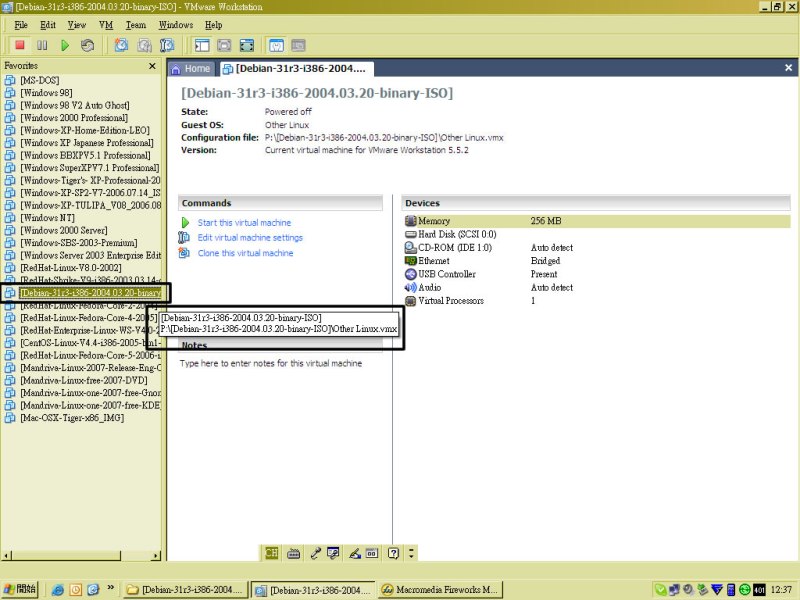Close the Favorites panel

[152, 66]
